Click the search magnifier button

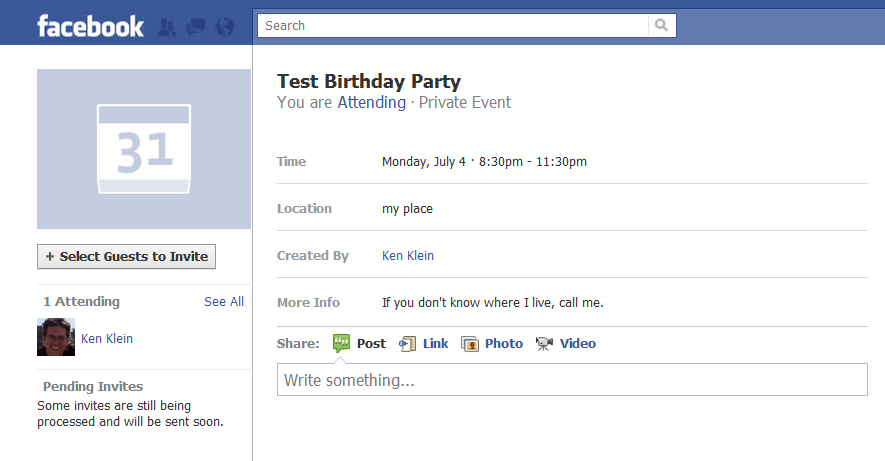coord(662,25)
